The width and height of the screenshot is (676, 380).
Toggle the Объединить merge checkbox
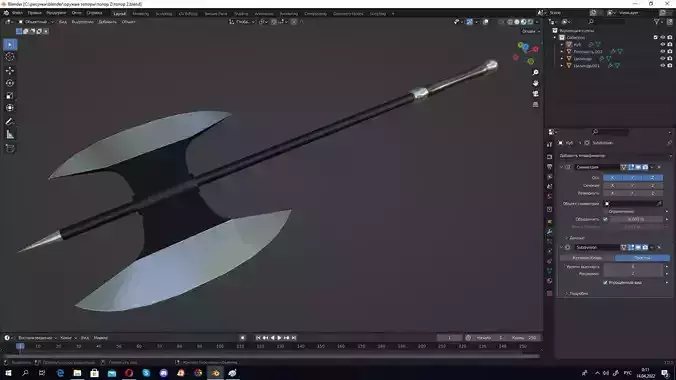[605, 219]
